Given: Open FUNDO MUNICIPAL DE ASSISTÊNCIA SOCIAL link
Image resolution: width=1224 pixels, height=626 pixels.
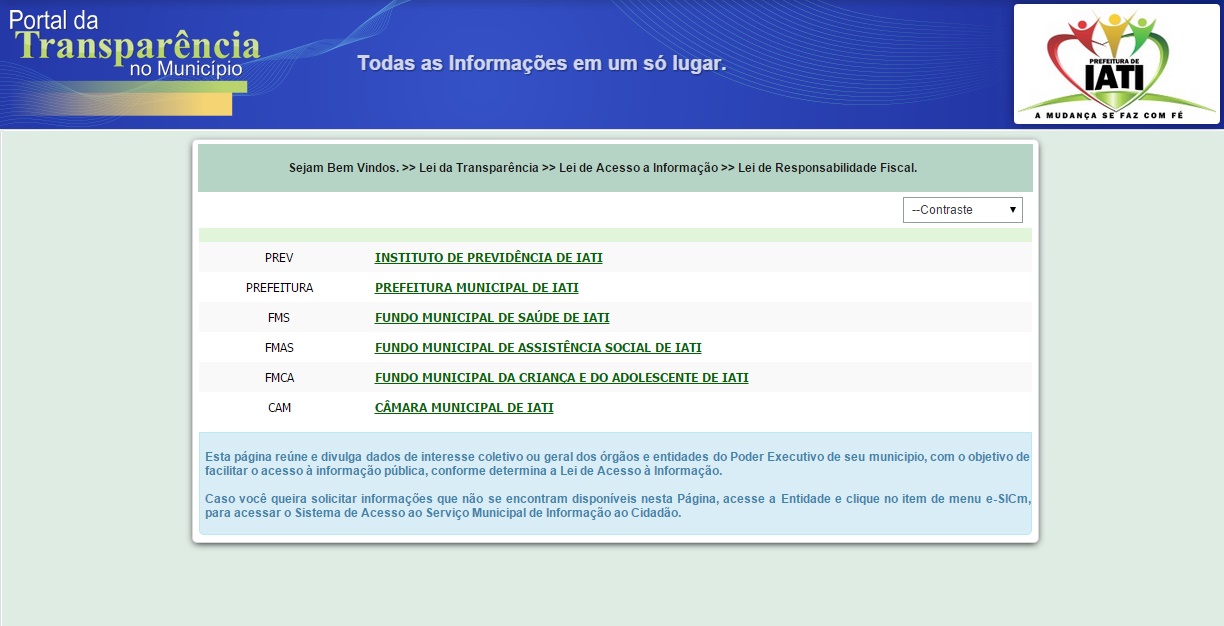Looking at the screenshot, I should coord(538,348).
